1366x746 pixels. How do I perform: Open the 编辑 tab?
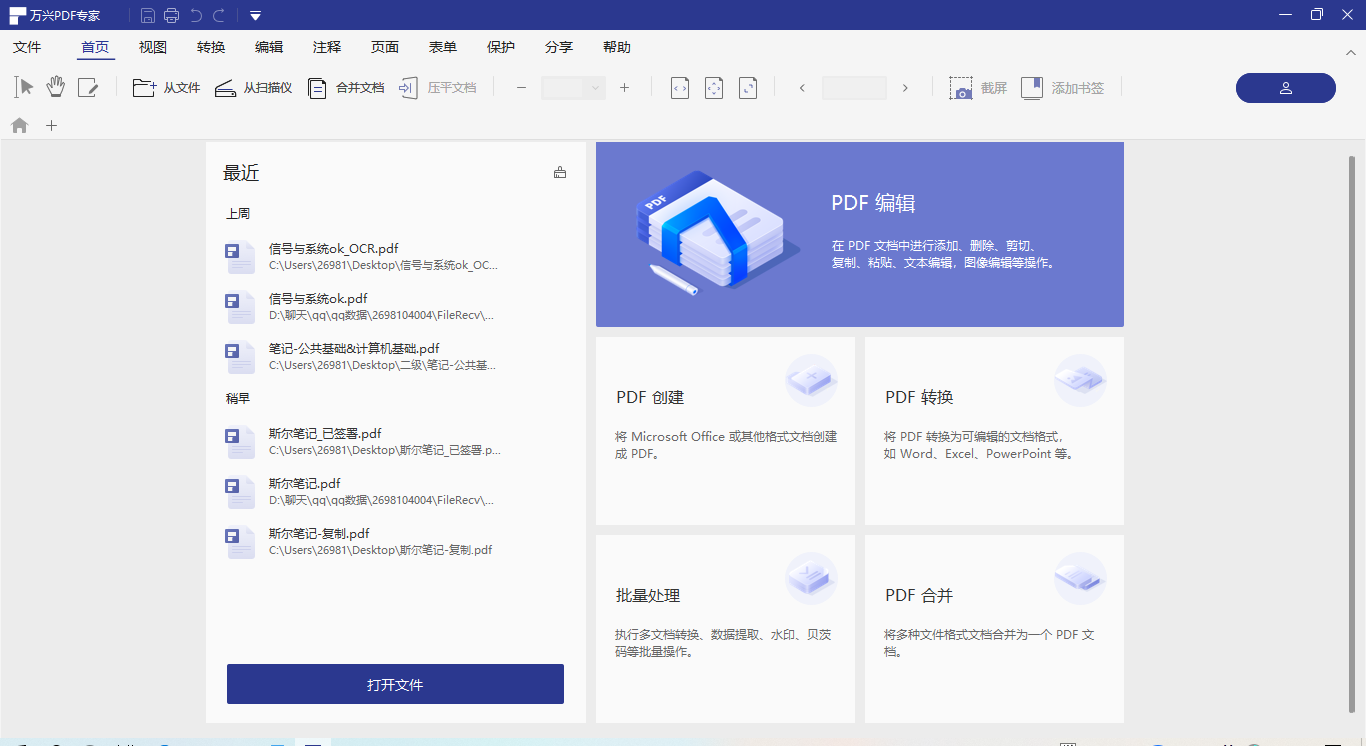click(269, 47)
